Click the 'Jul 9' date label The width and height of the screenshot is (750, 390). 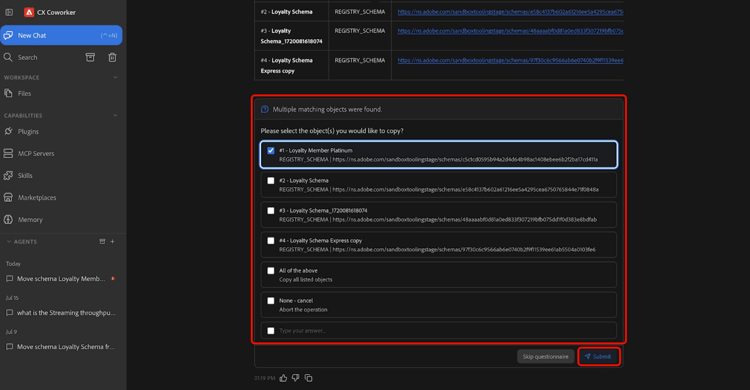[x=11, y=332]
